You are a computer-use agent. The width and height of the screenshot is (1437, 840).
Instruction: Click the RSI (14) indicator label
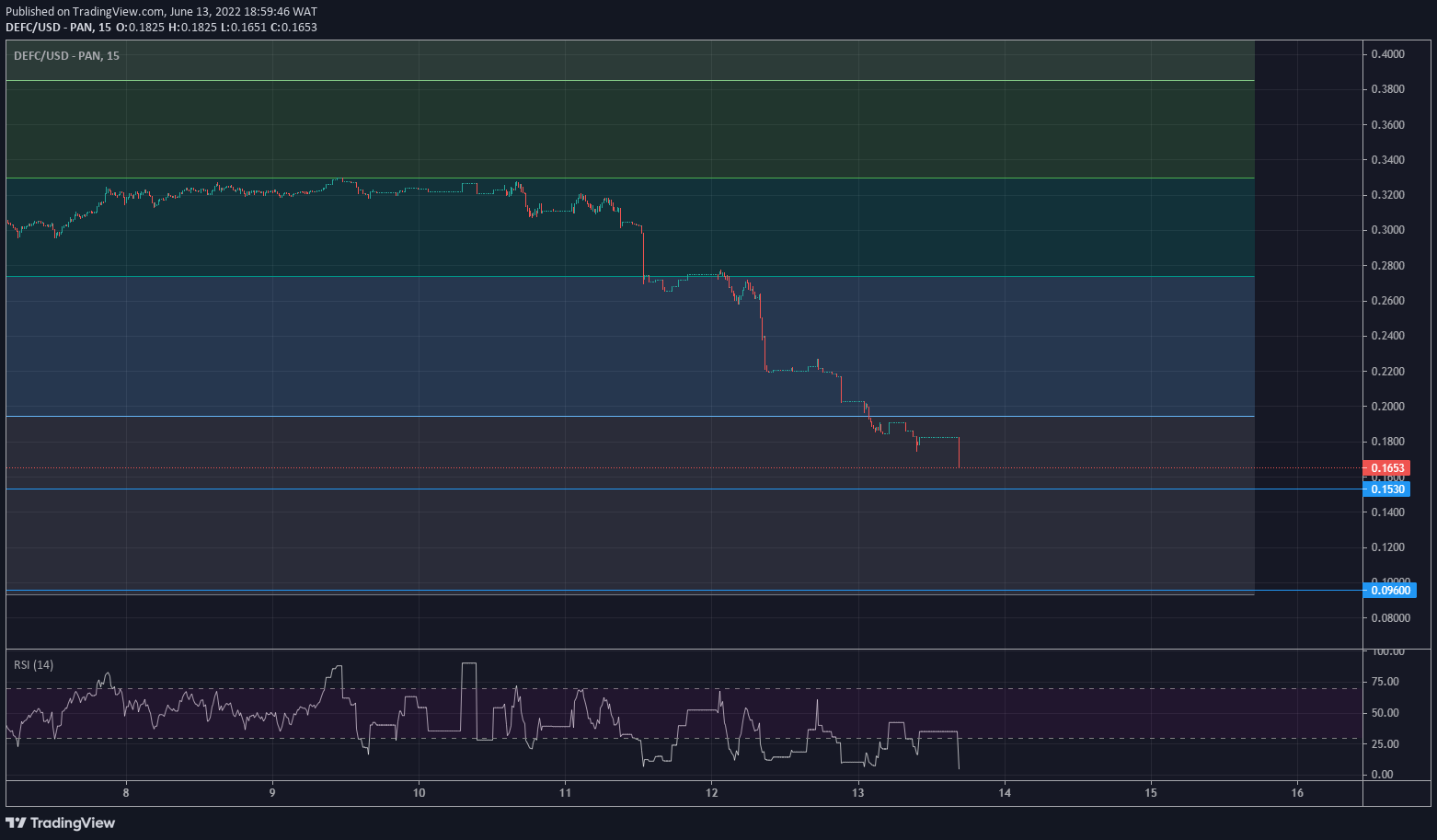click(33, 665)
